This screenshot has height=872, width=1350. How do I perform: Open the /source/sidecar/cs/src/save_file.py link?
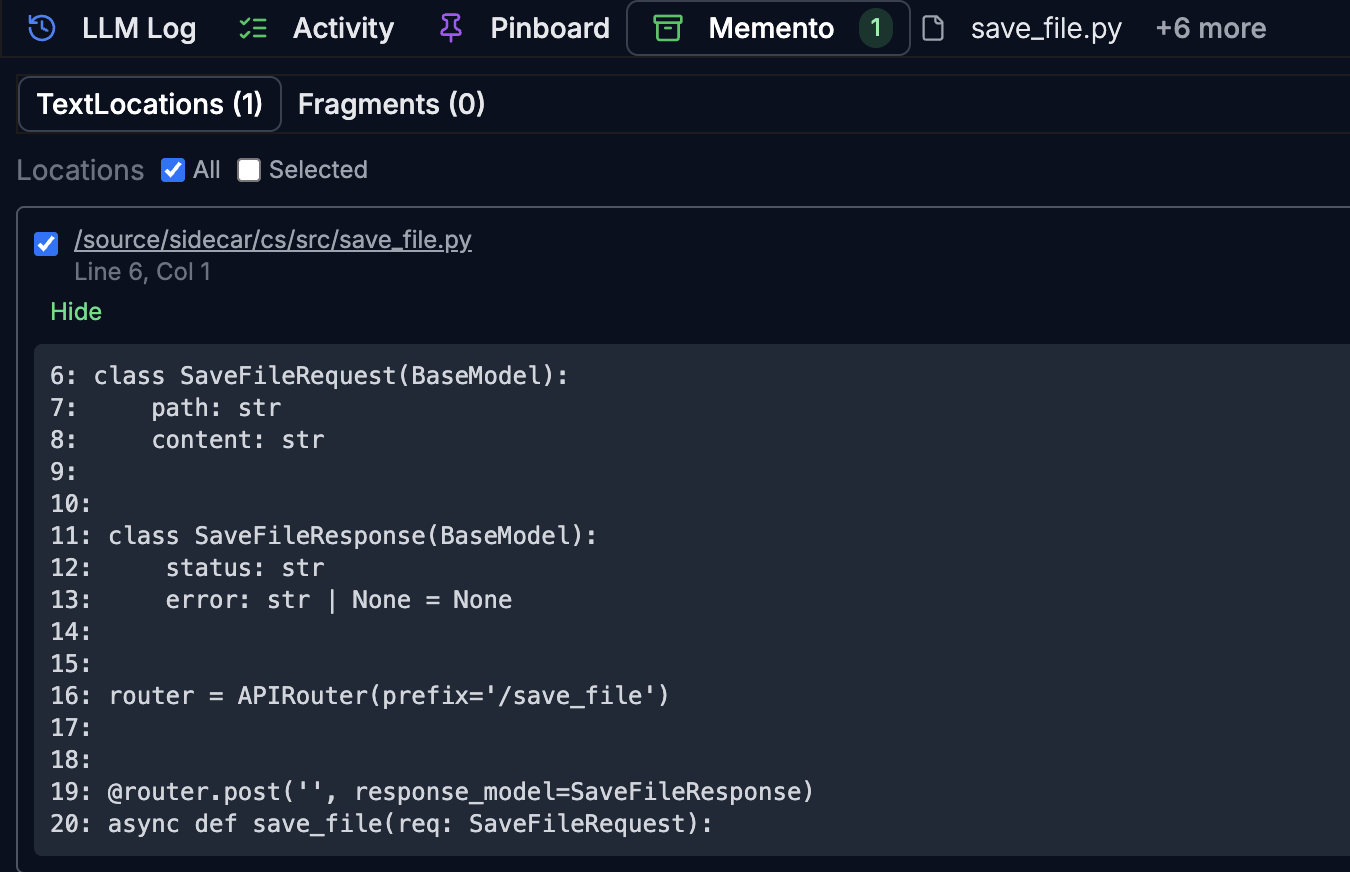pyautogui.click(x=273, y=240)
